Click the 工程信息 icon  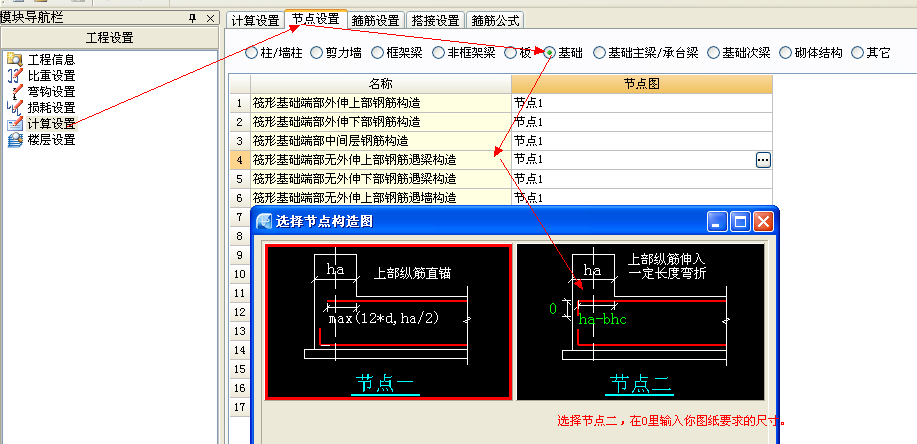15,60
